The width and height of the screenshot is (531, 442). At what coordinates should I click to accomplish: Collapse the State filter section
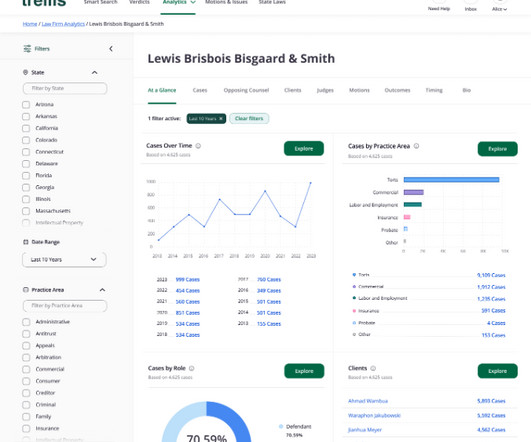click(x=94, y=72)
